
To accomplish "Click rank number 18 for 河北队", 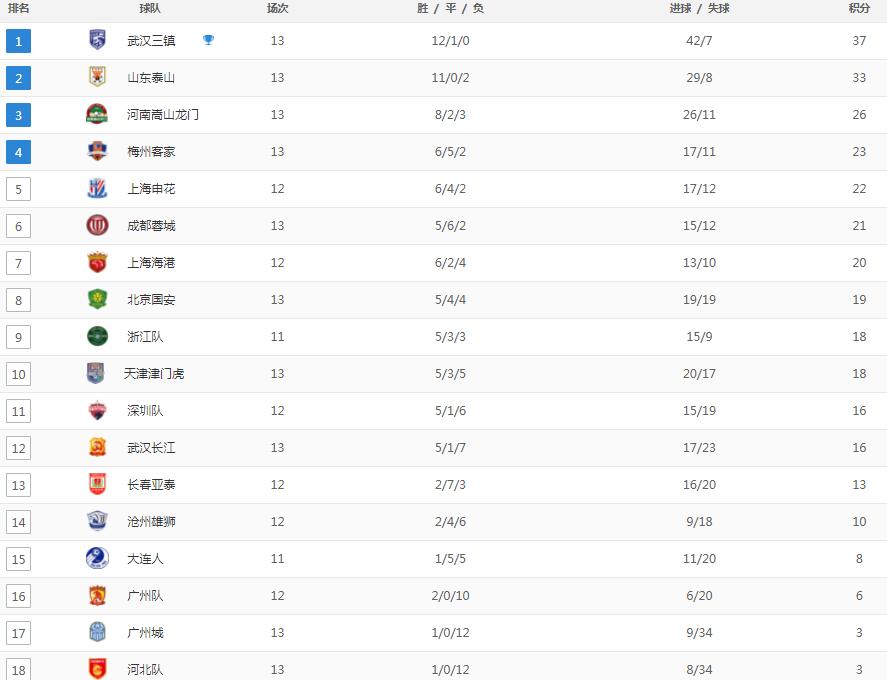I will (x=18, y=670).
